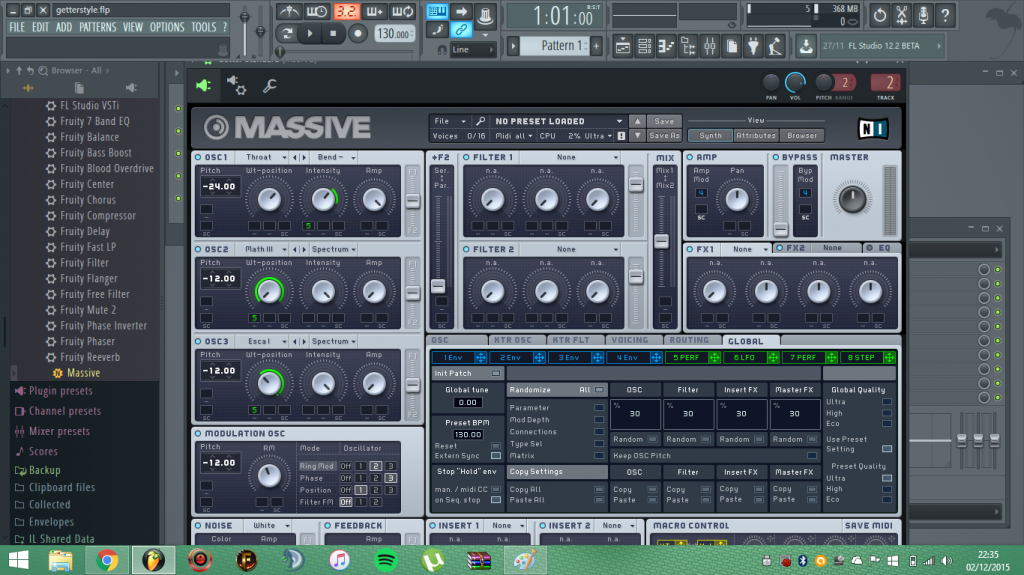Screen dimensions: 1024x575
Task: Toggle the Noise oscillator power button
Action: point(198,526)
